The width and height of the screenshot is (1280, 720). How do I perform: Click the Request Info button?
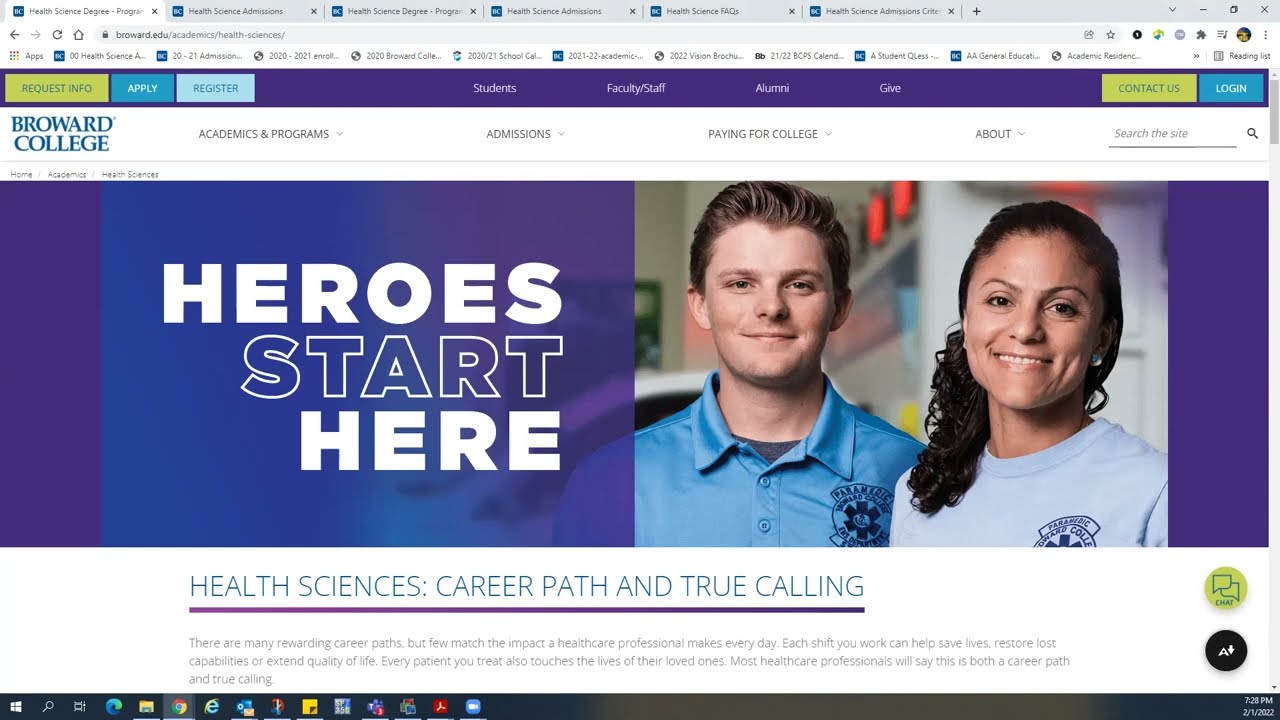click(x=57, y=88)
